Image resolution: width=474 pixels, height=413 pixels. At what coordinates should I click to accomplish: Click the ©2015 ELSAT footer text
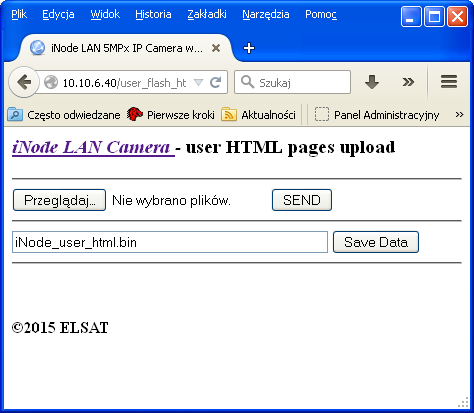click(60, 327)
